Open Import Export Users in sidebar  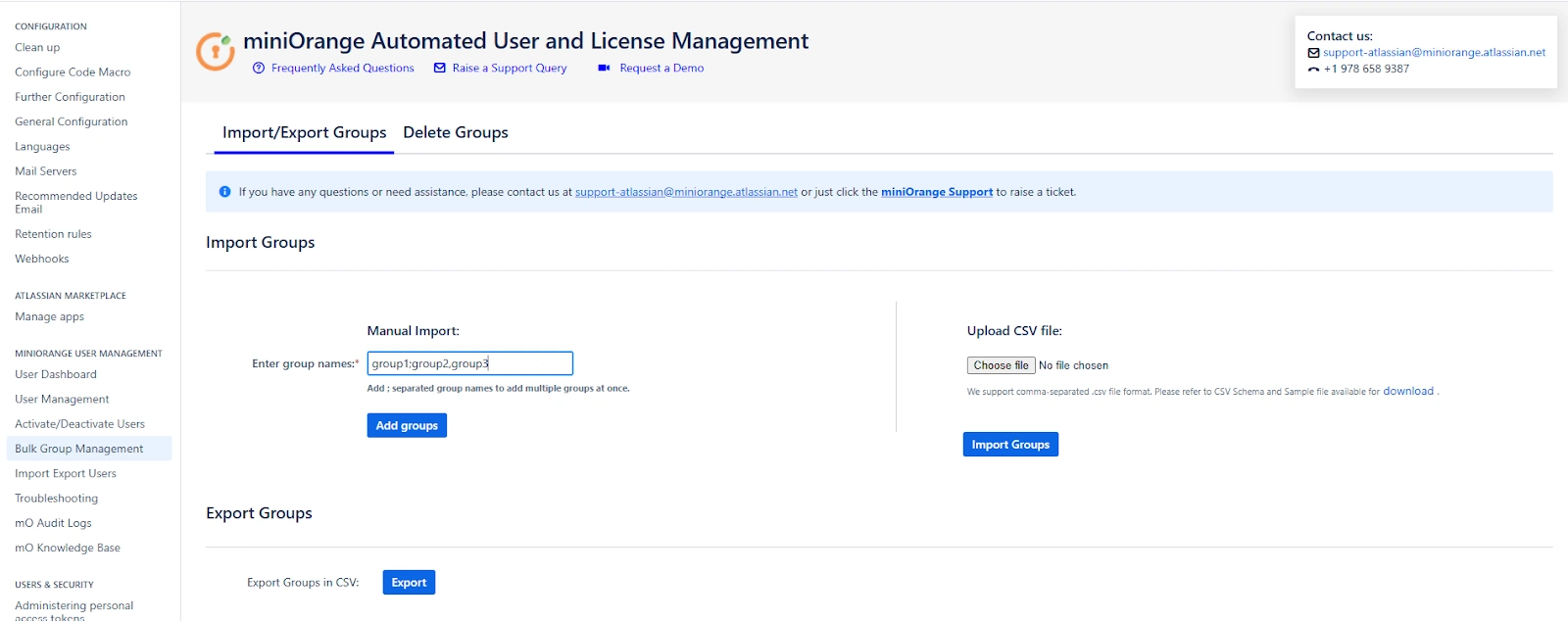(x=66, y=473)
